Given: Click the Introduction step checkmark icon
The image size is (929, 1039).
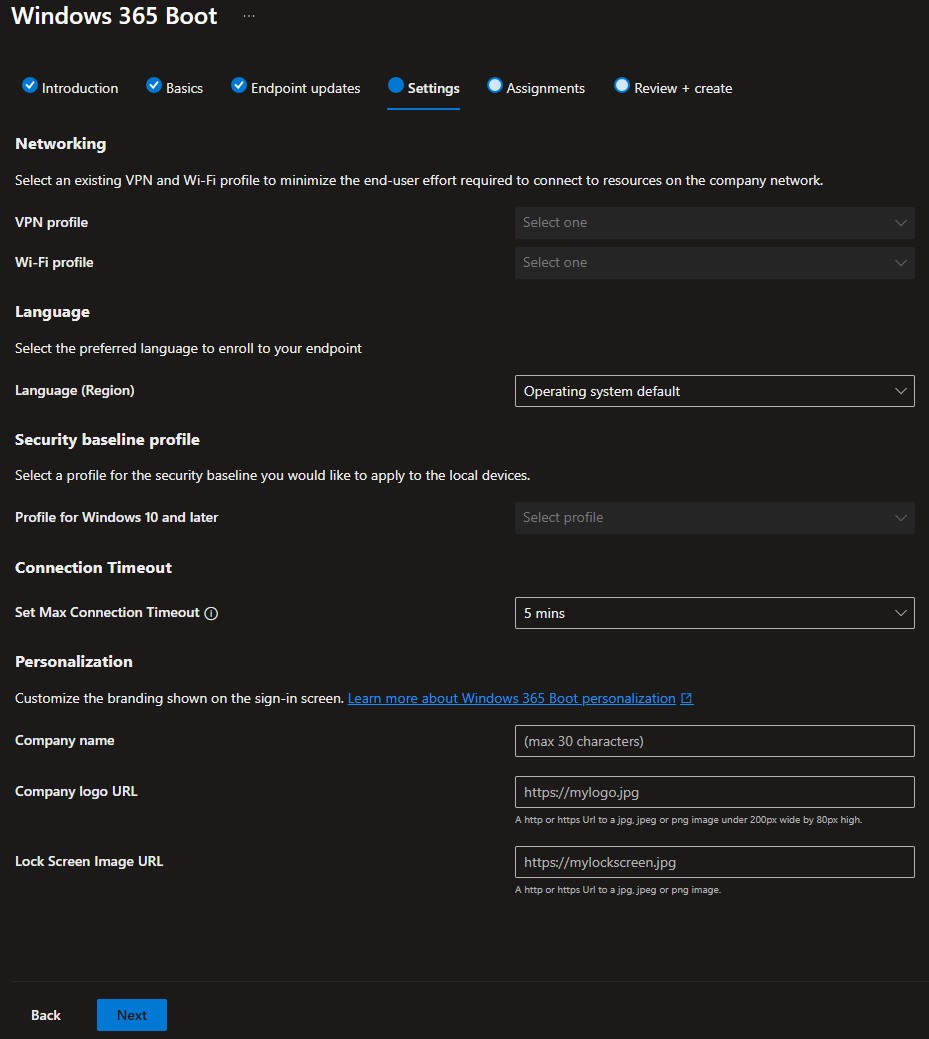Looking at the screenshot, I should [30, 86].
